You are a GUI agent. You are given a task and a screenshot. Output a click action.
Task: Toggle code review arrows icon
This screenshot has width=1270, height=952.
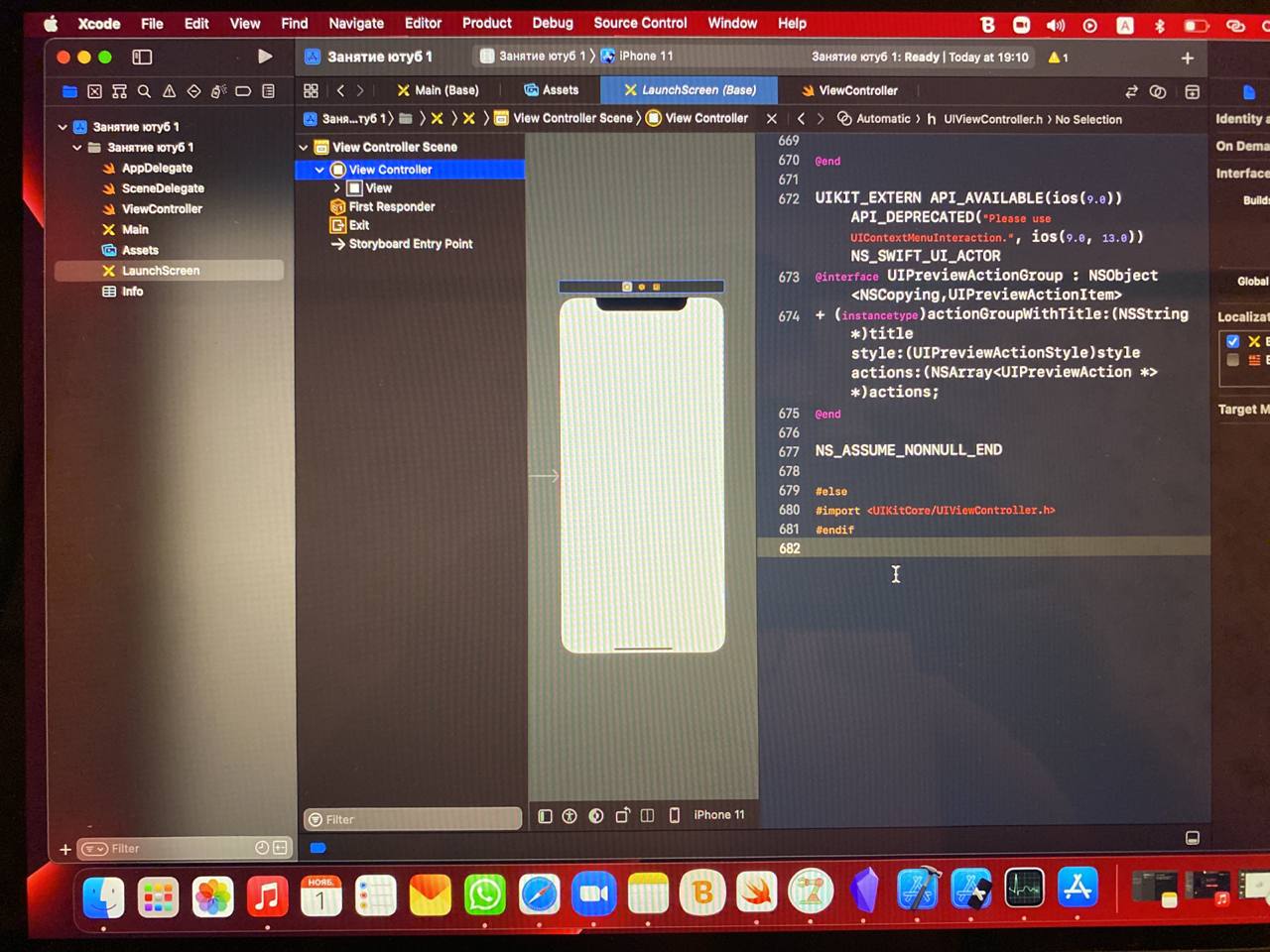(1131, 91)
